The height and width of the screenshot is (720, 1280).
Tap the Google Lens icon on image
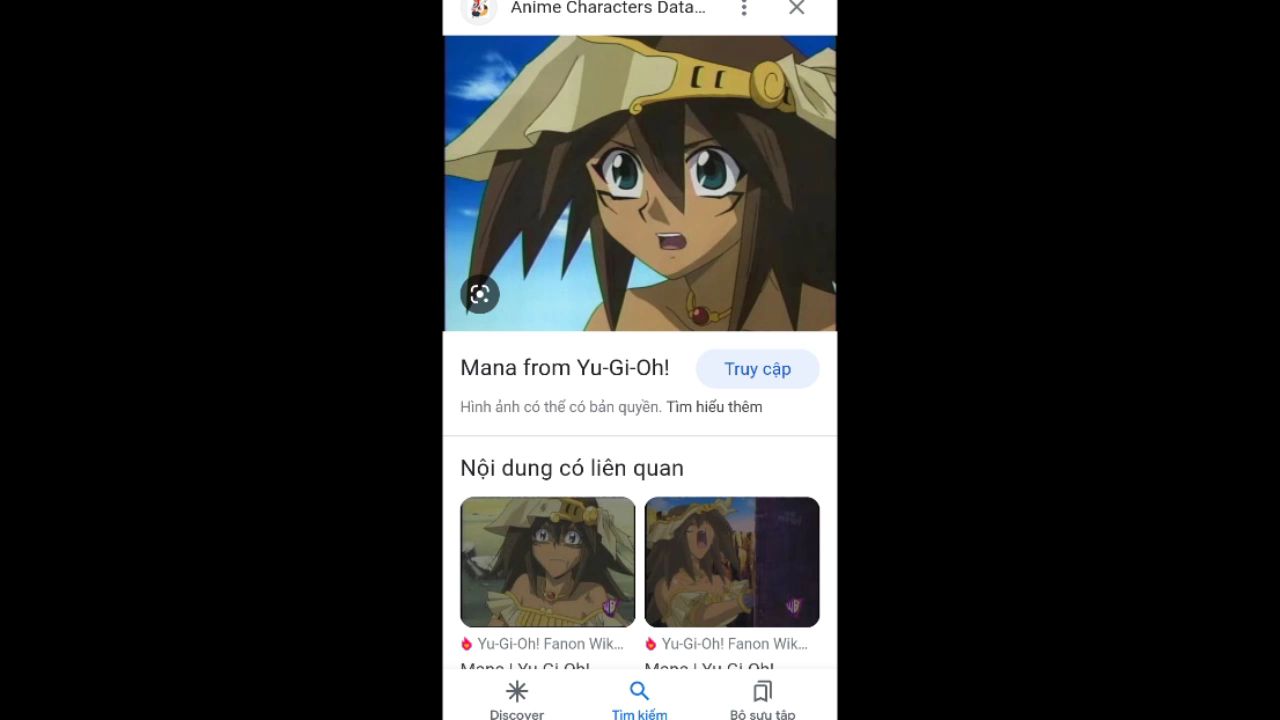pyautogui.click(x=480, y=294)
